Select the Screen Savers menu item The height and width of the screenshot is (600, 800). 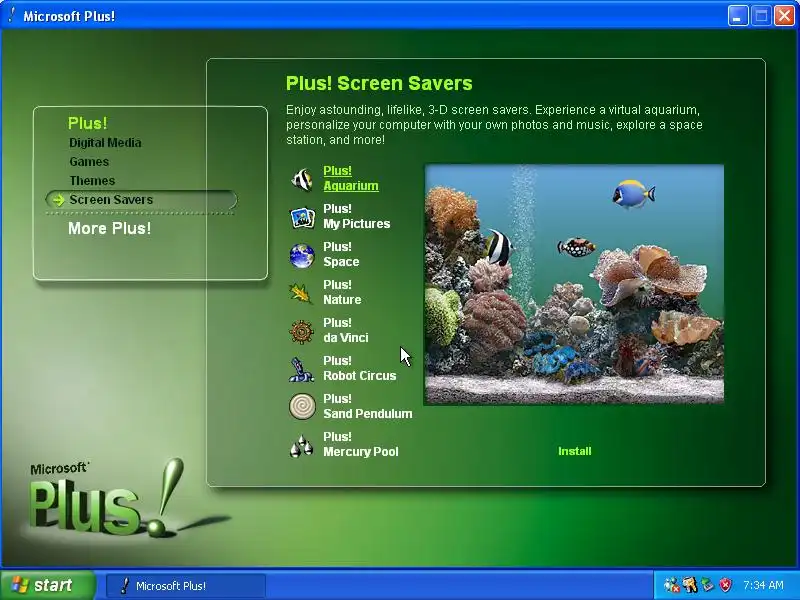pyautogui.click(x=141, y=199)
